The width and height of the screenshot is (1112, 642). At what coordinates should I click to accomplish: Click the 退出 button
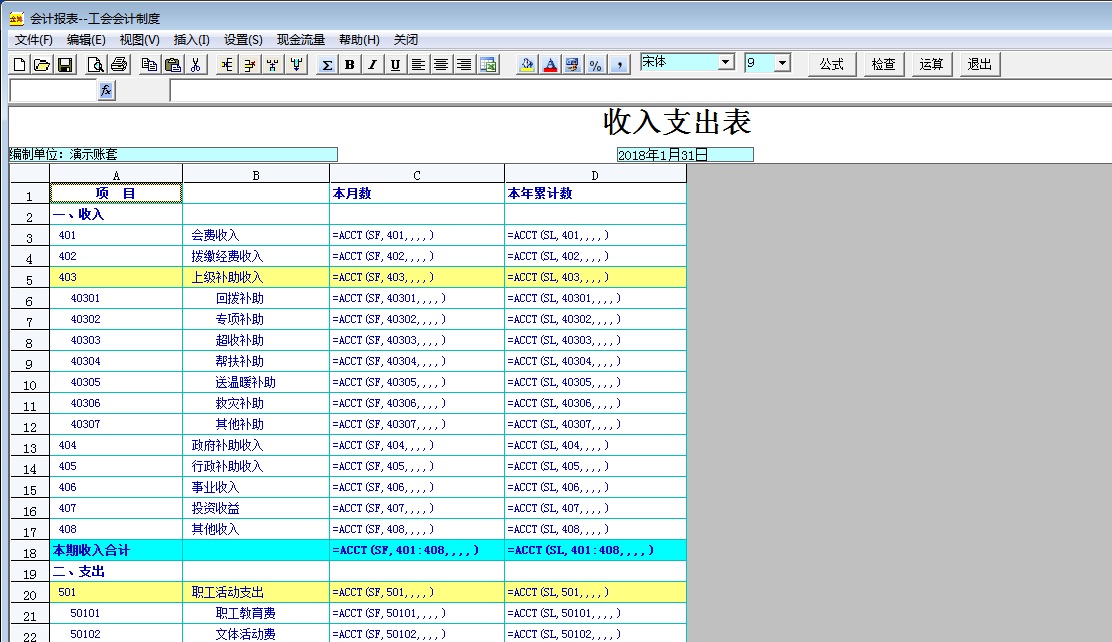[979, 65]
